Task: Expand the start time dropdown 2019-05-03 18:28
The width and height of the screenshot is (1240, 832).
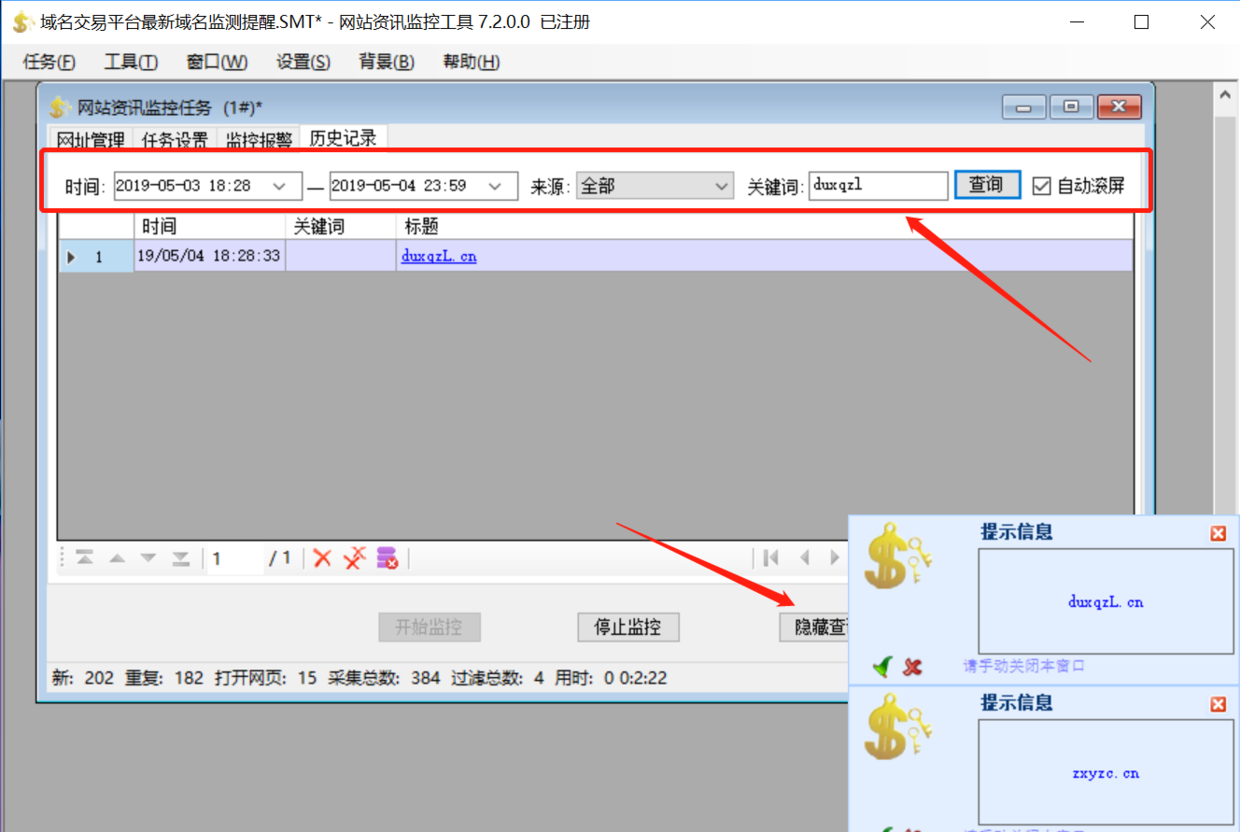Action: coord(280,186)
